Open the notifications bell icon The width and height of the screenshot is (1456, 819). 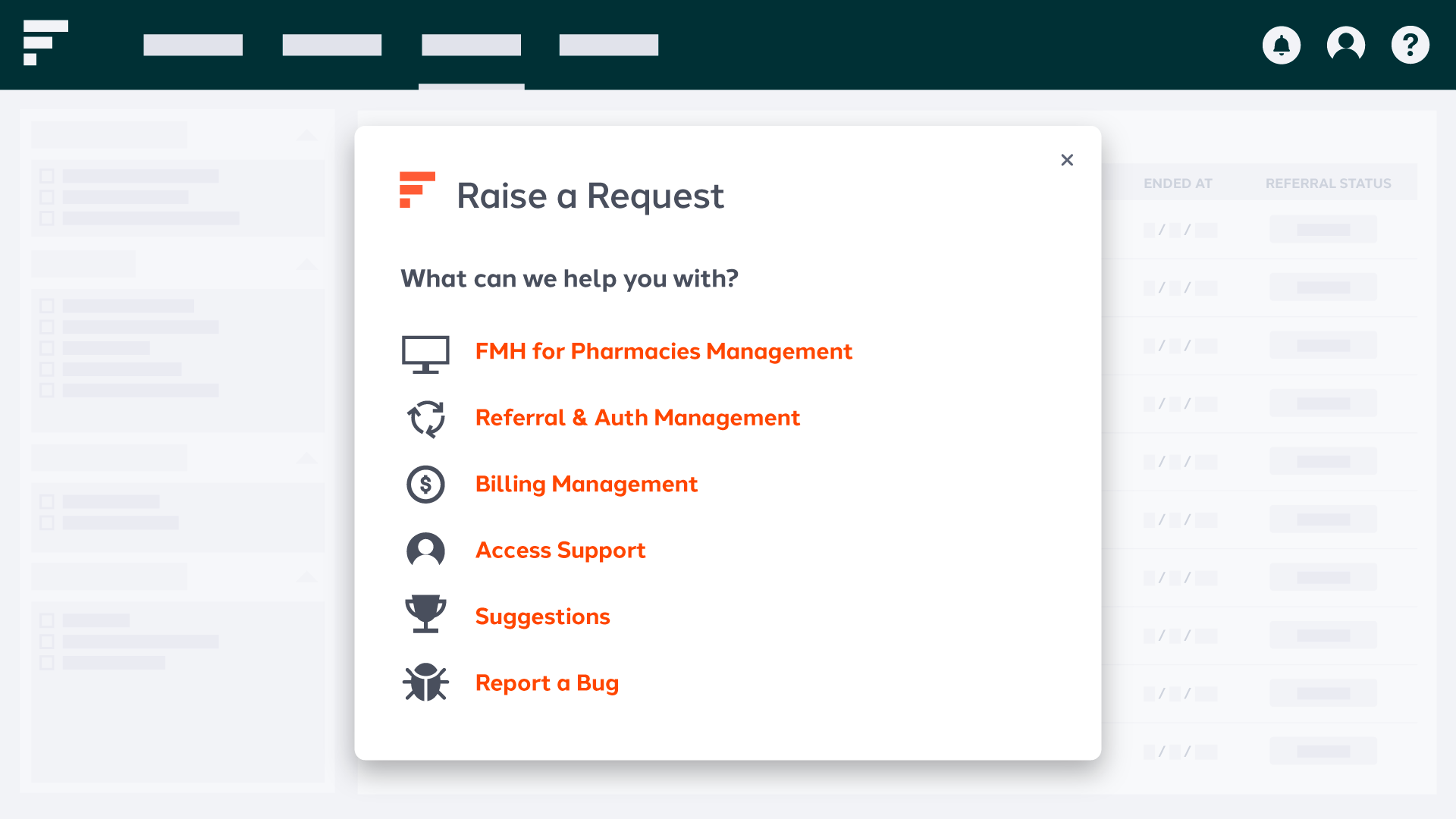coord(1281,45)
